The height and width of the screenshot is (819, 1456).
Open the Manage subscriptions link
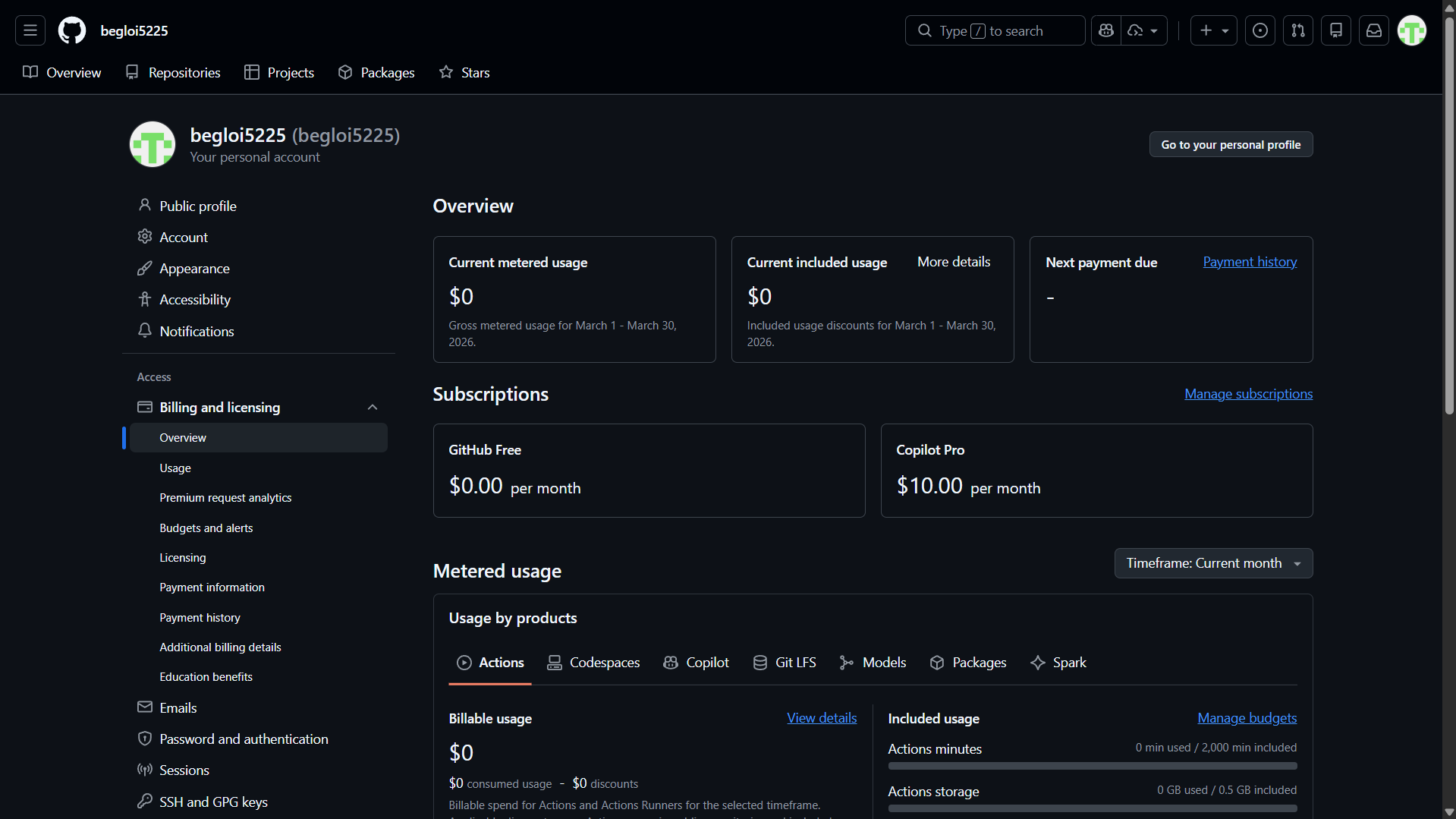point(1248,394)
